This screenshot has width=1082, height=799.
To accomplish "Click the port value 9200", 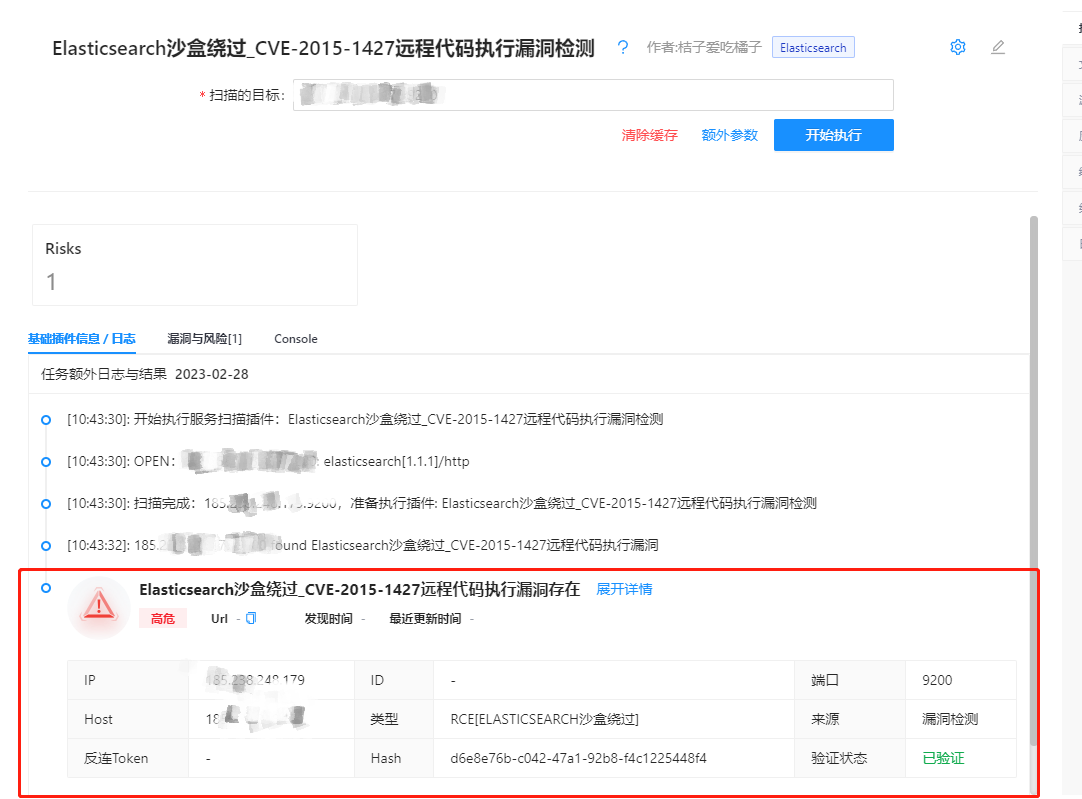I will pyautogui.click(x=937, y=680).
